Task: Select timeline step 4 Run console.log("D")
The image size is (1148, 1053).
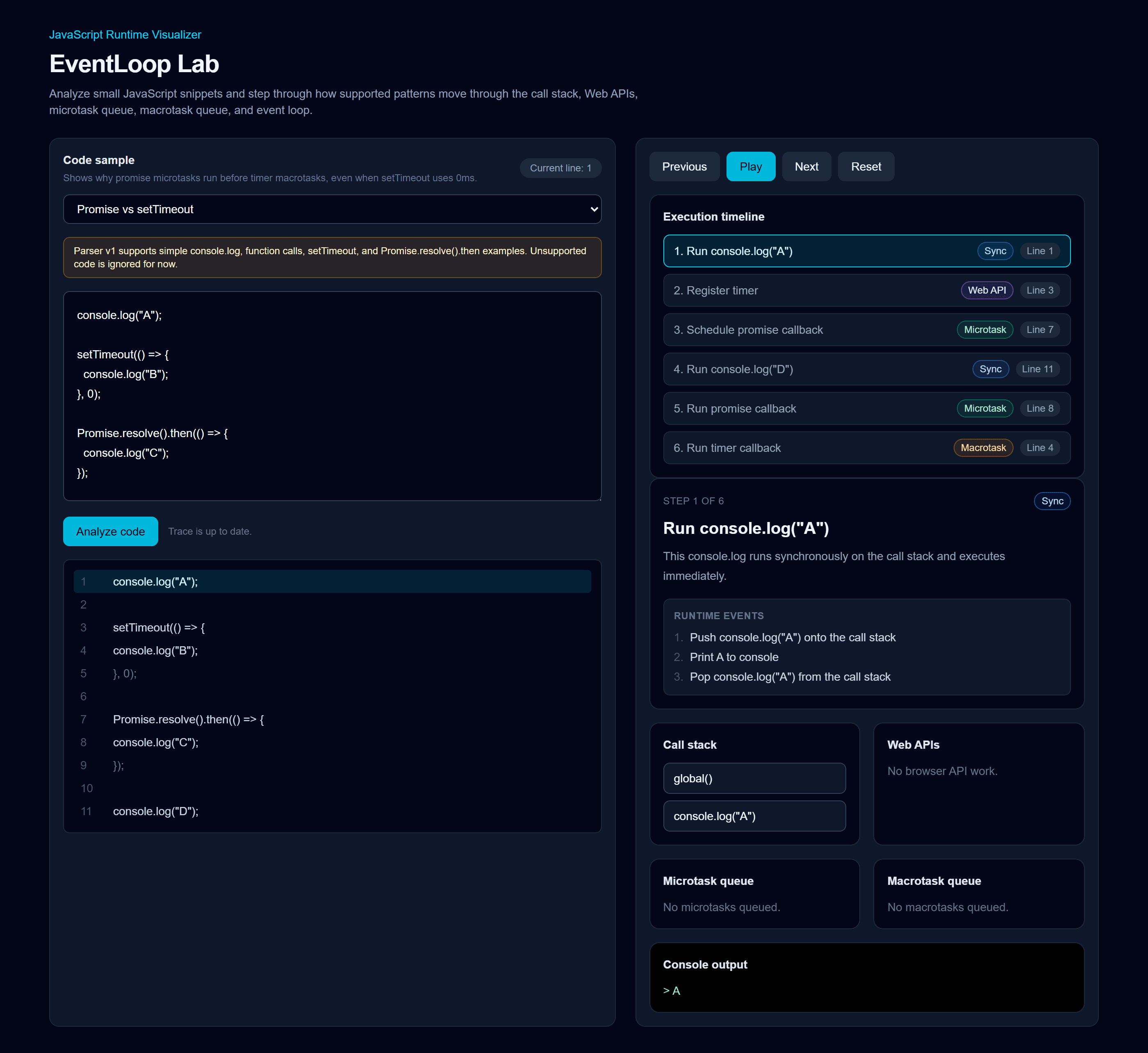Action: [867, 369]
